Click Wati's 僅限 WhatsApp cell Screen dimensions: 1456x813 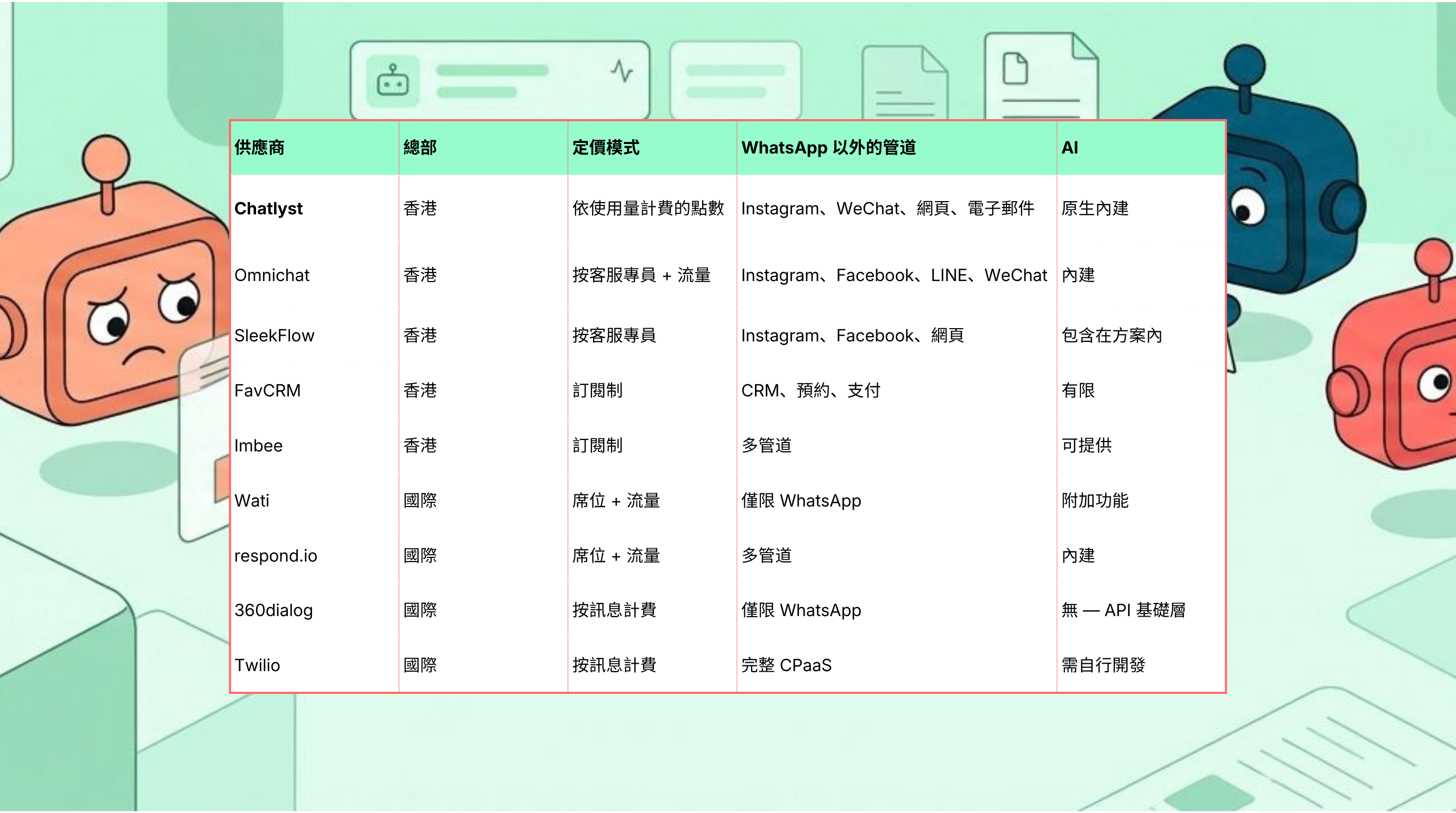point(897,500)
